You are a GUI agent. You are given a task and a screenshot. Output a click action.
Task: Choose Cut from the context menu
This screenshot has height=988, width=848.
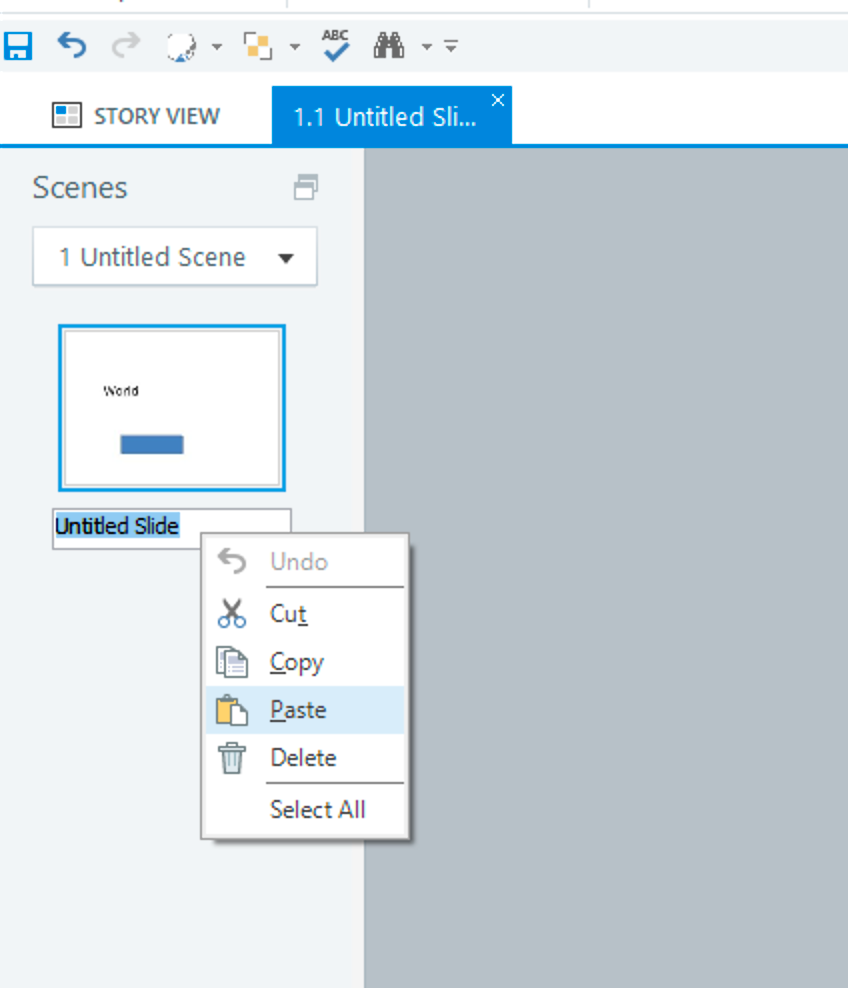(x=288, y=613)
